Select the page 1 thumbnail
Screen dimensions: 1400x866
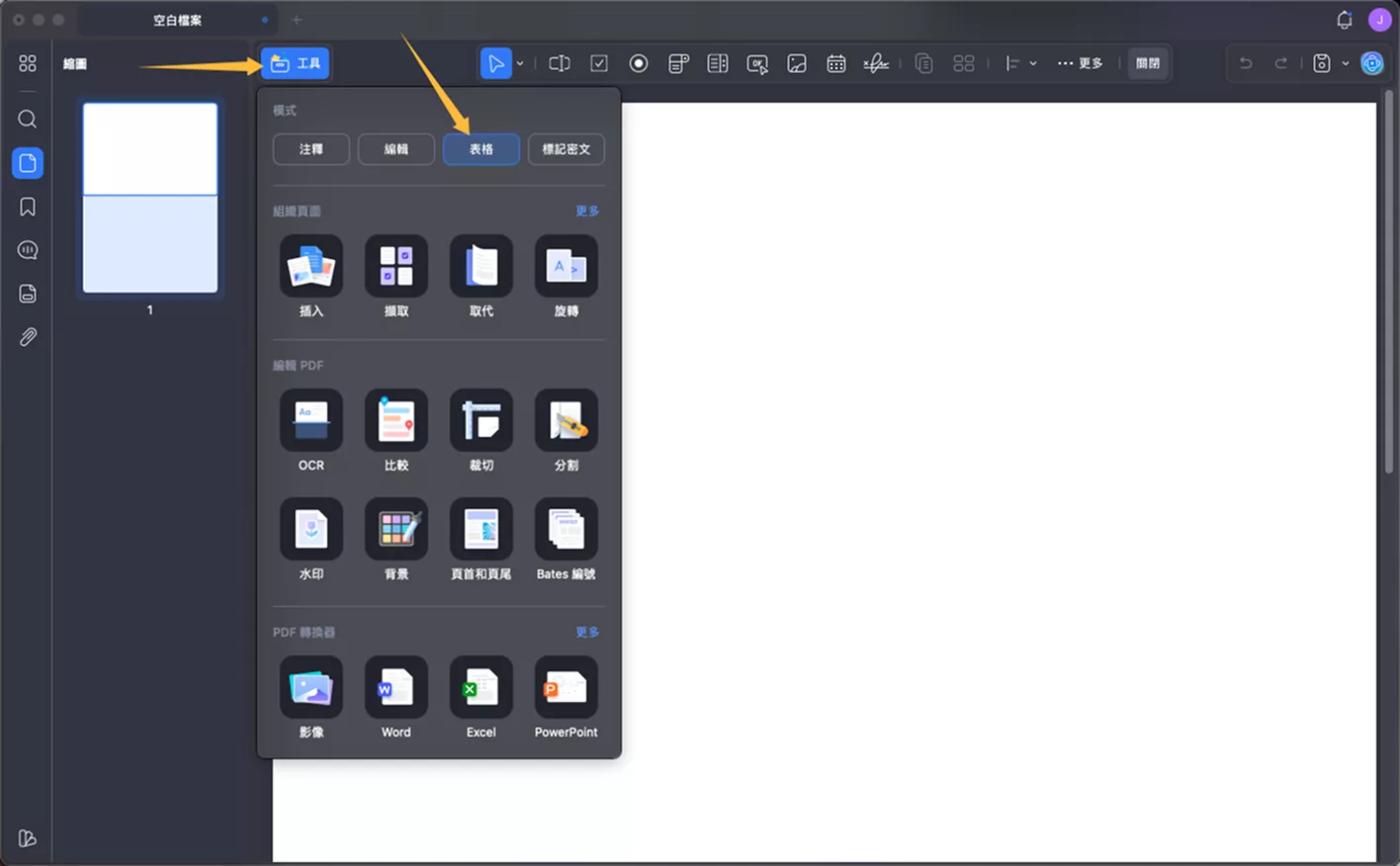click(150, 198)
